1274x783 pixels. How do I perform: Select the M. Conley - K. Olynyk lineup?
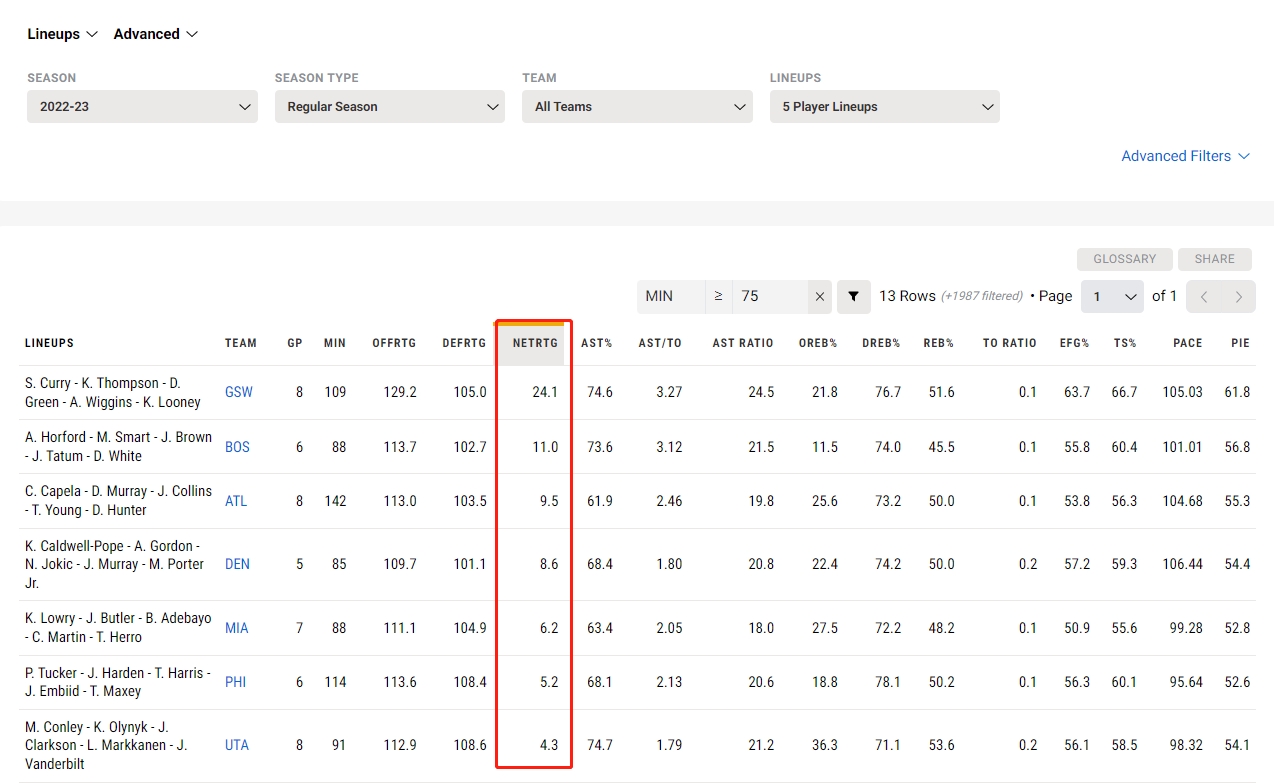(106, 745)
